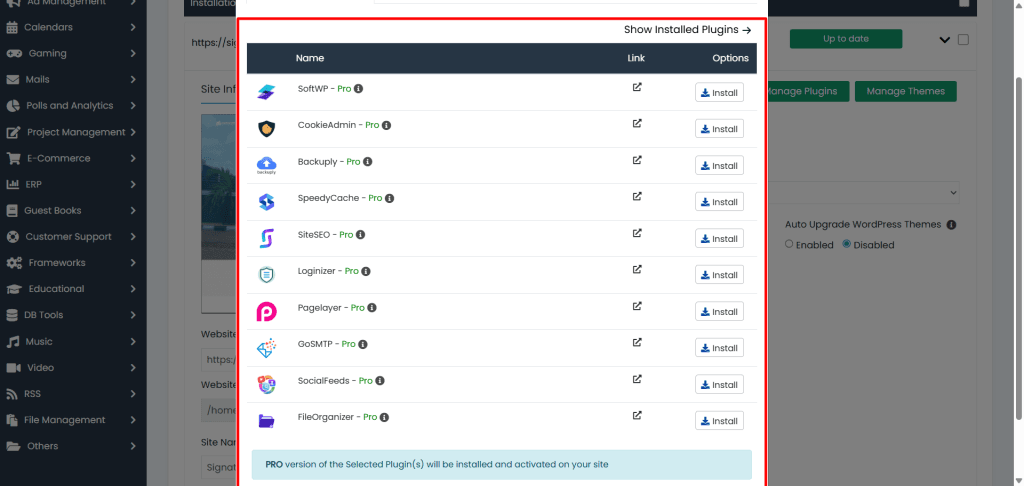Open the Guest Books sidebar menu
Viewport: 1024px width, 486px height.
(71, 210)
